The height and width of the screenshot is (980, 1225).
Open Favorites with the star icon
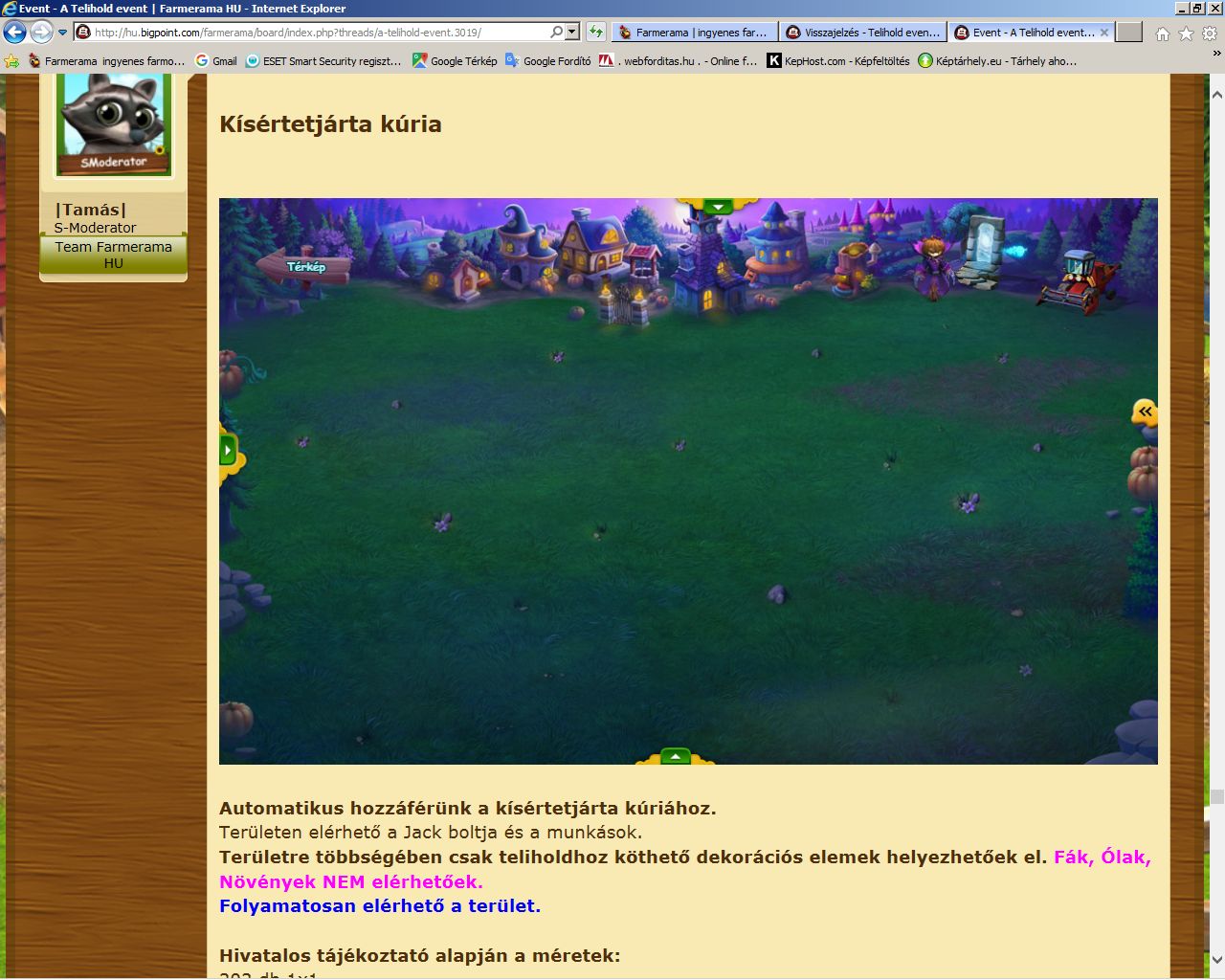click(x=1186, y=33)
